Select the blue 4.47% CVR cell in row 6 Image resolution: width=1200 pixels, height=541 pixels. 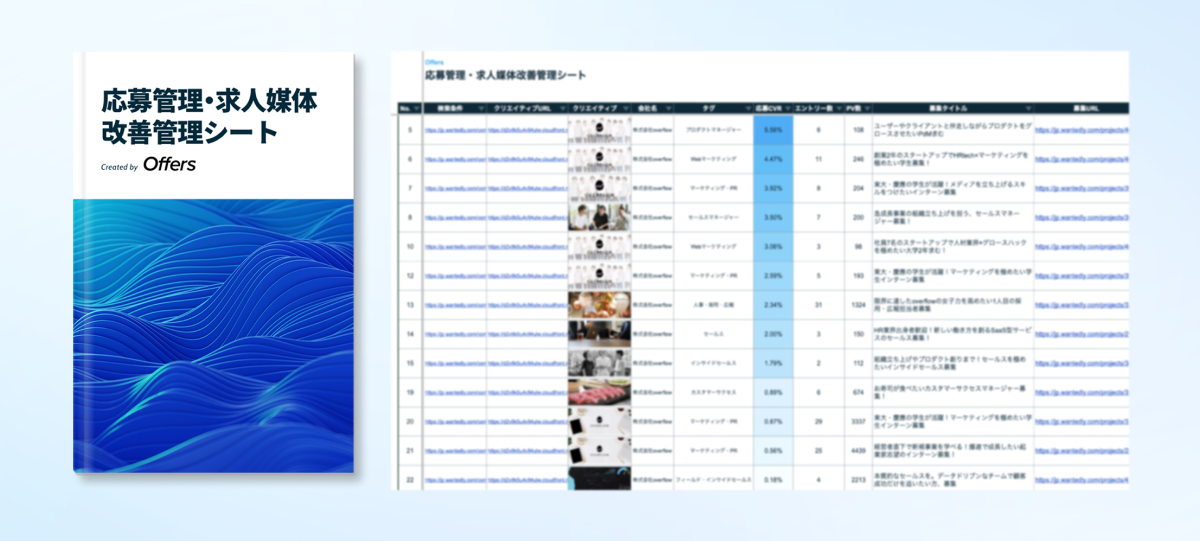coord(772,159)
